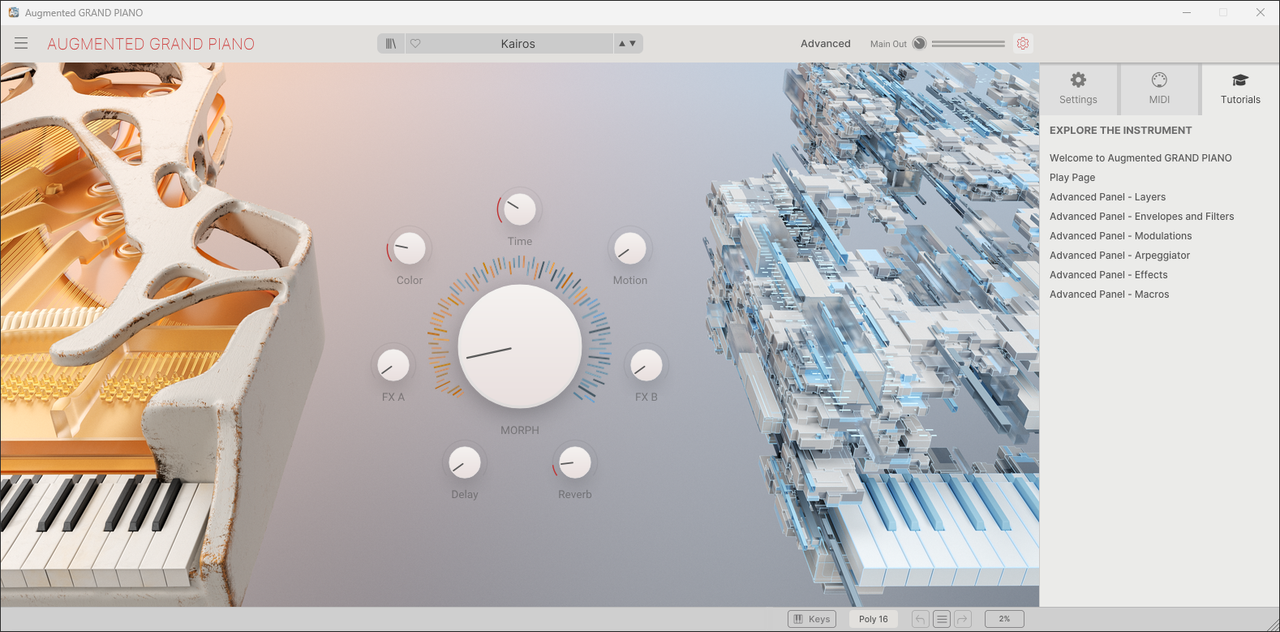Image resolution: width=1280 pixels, height=632 pixels.
Task: Click the MORPH label text
Action: [520, 430]
